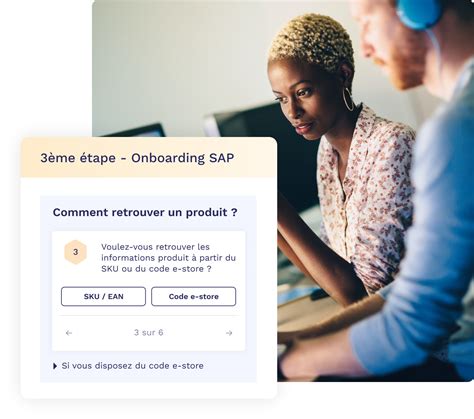This screenshot has width=474, height=419.
Task: Click the "Comment retrouver un produit ?" heading
Action: tap(145, 212)
